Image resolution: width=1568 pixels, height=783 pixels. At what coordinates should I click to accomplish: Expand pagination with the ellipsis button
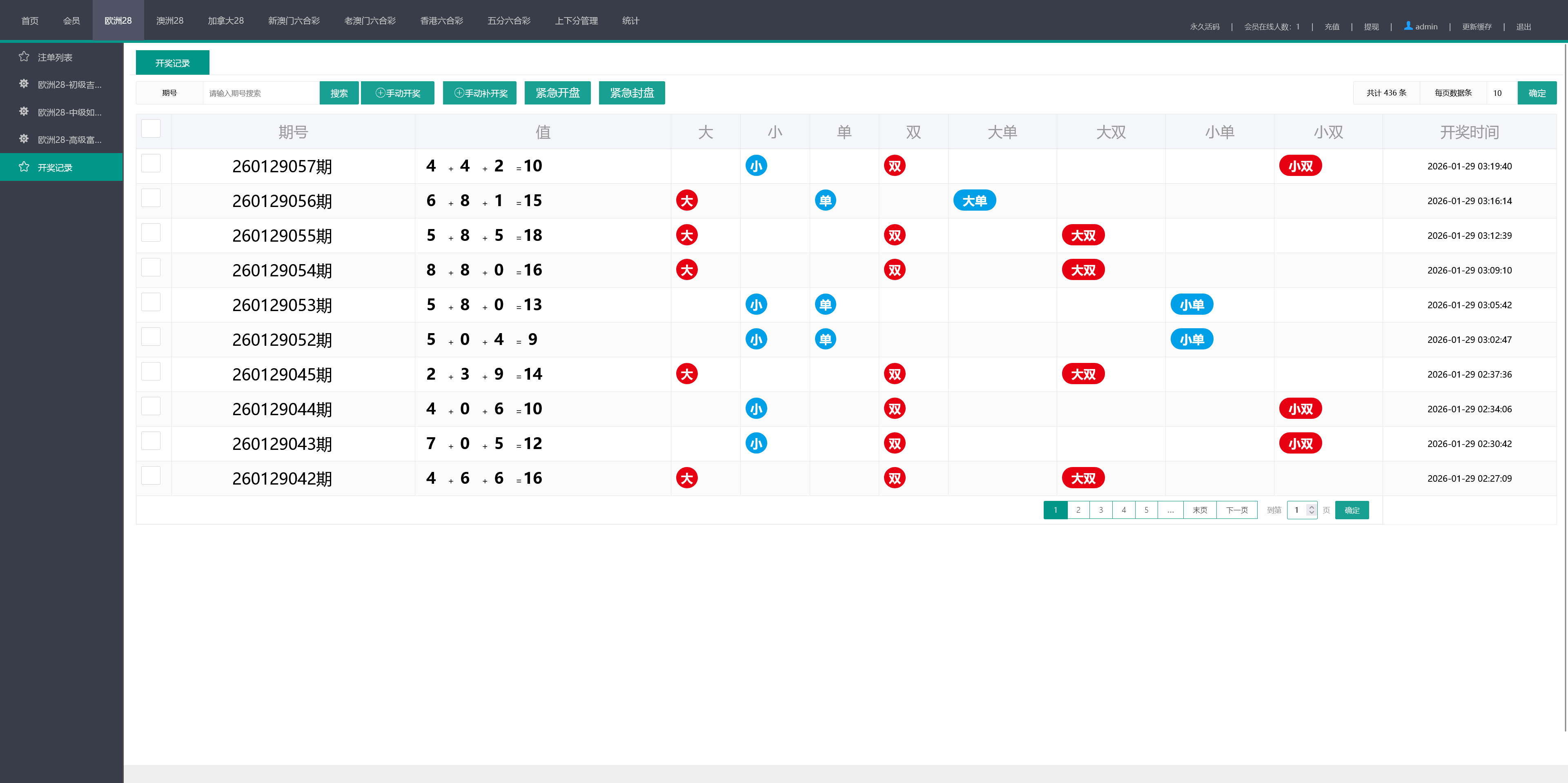coord(1170,510)
